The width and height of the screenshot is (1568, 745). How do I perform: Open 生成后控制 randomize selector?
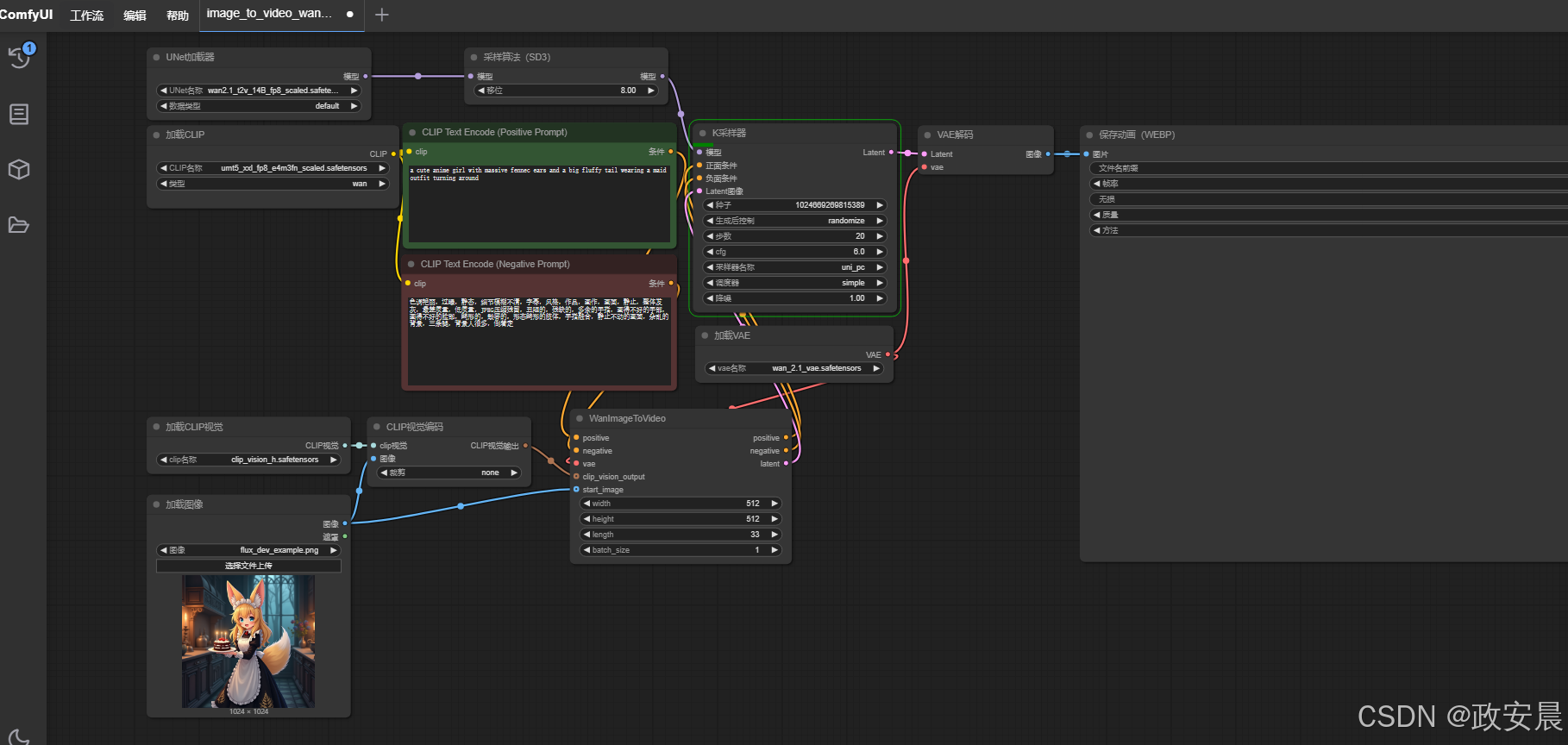[795, 221]
